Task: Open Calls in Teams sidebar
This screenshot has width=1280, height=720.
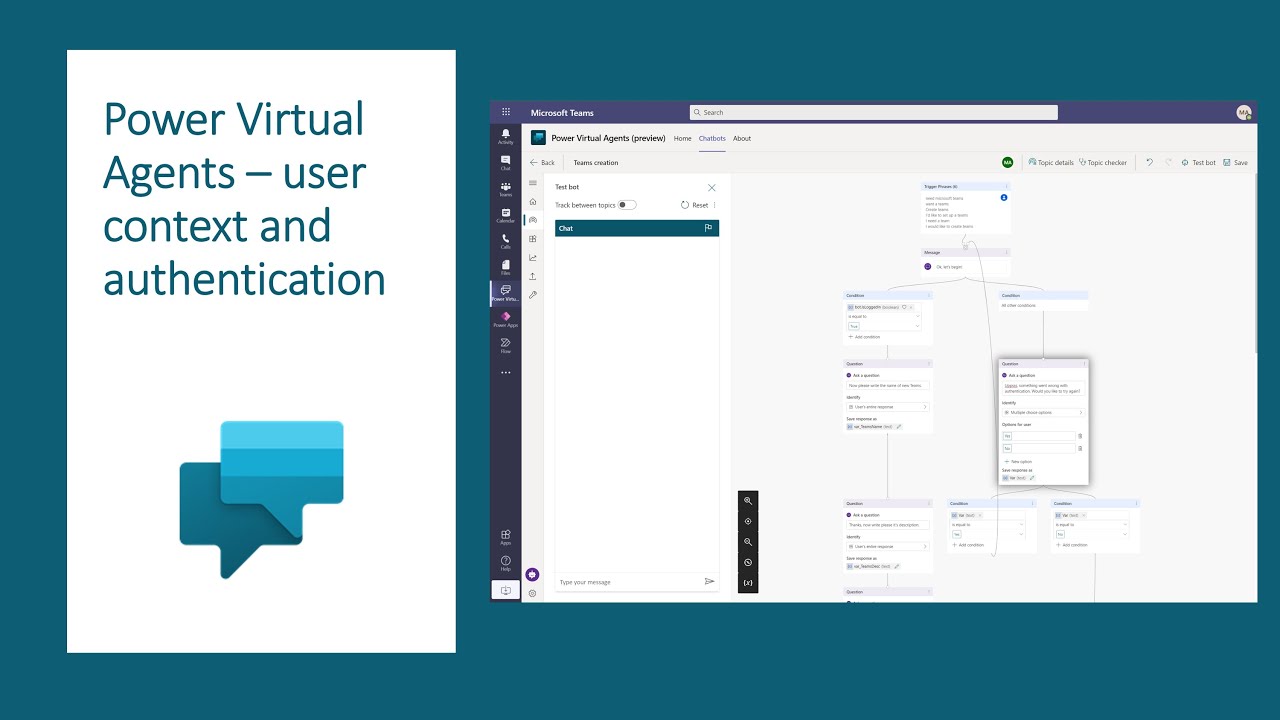Action: coord(506,240)
